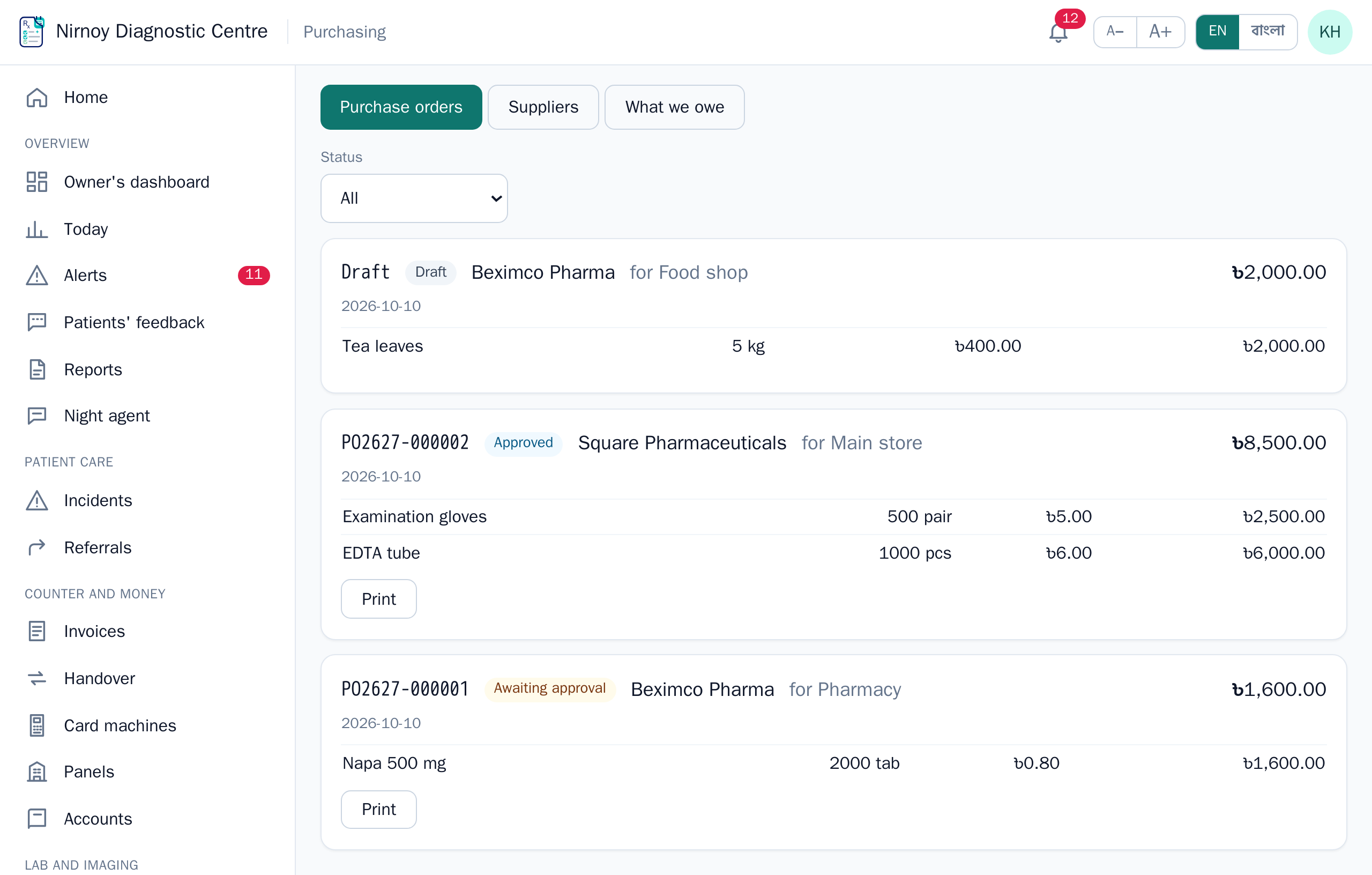This screenshot has height=875, width=1372.
Task: Open the What we owe tab
Action: point(675,107)
